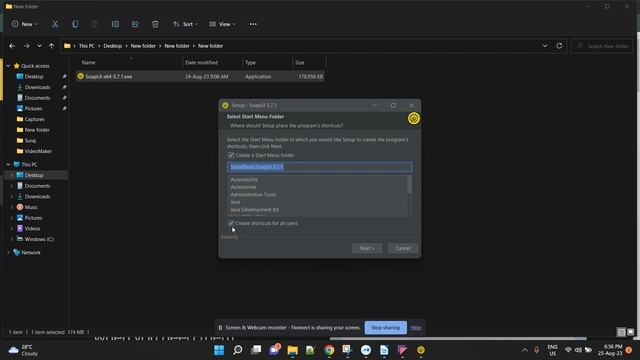Open address bar history dropdown
This screenshot has width=640, height=360.
pyautogui.click(x=545, y=46)
